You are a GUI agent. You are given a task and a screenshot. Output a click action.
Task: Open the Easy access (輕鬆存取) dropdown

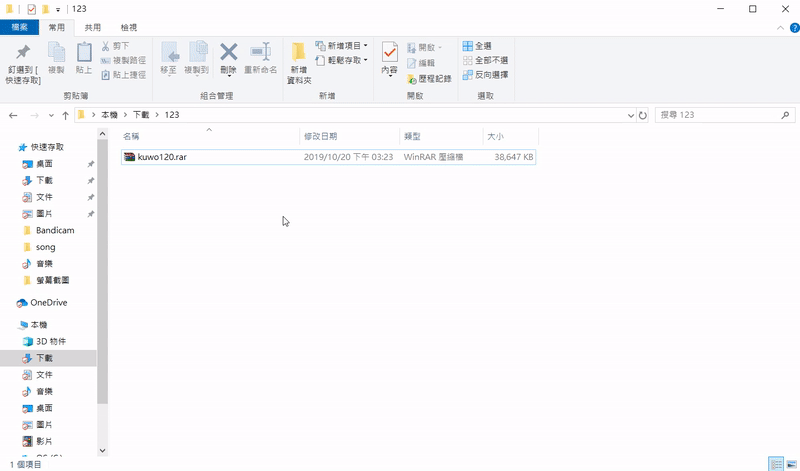[x=341, y=60]
